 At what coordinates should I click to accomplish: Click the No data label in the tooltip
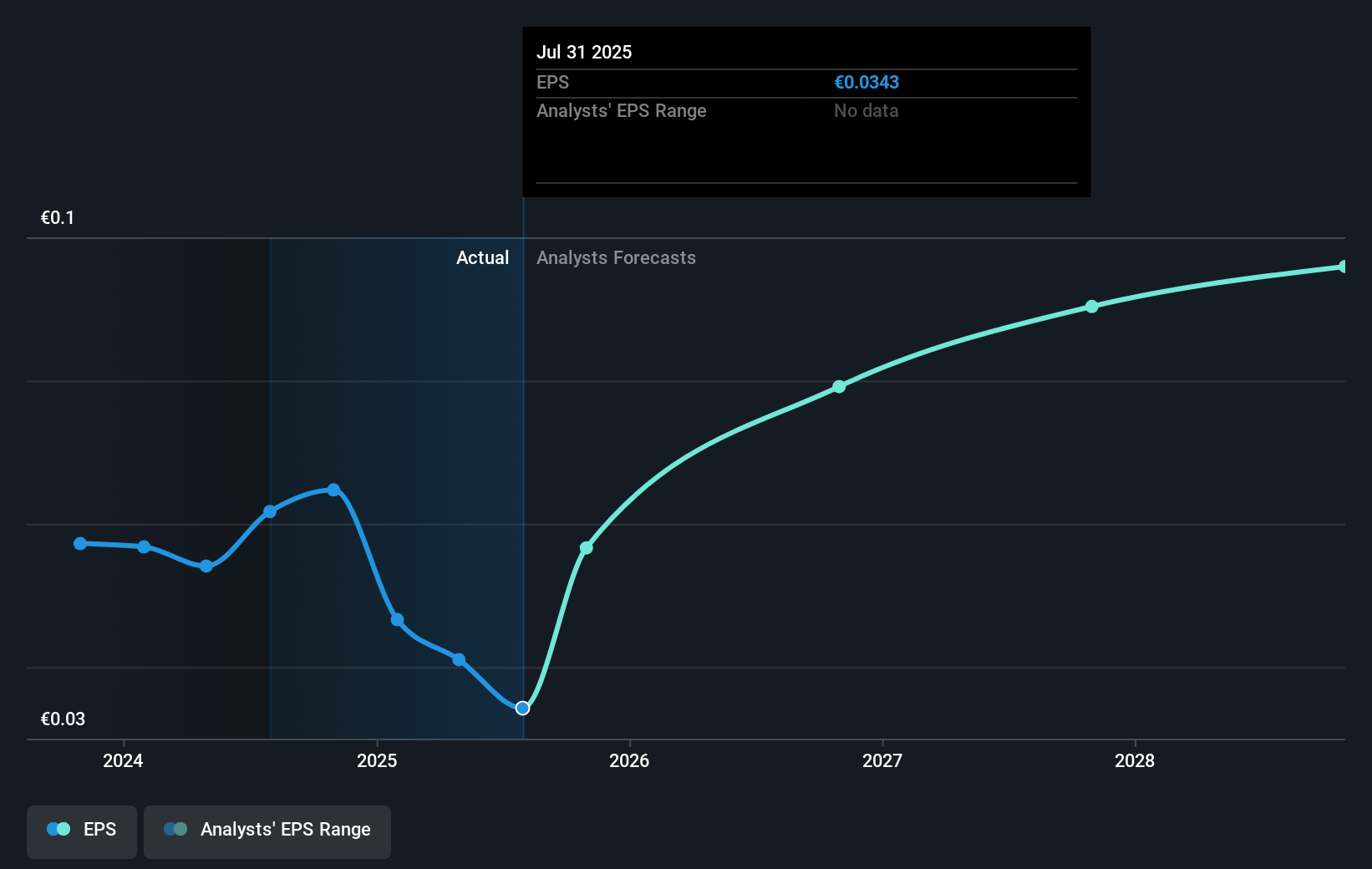point(866,110)
